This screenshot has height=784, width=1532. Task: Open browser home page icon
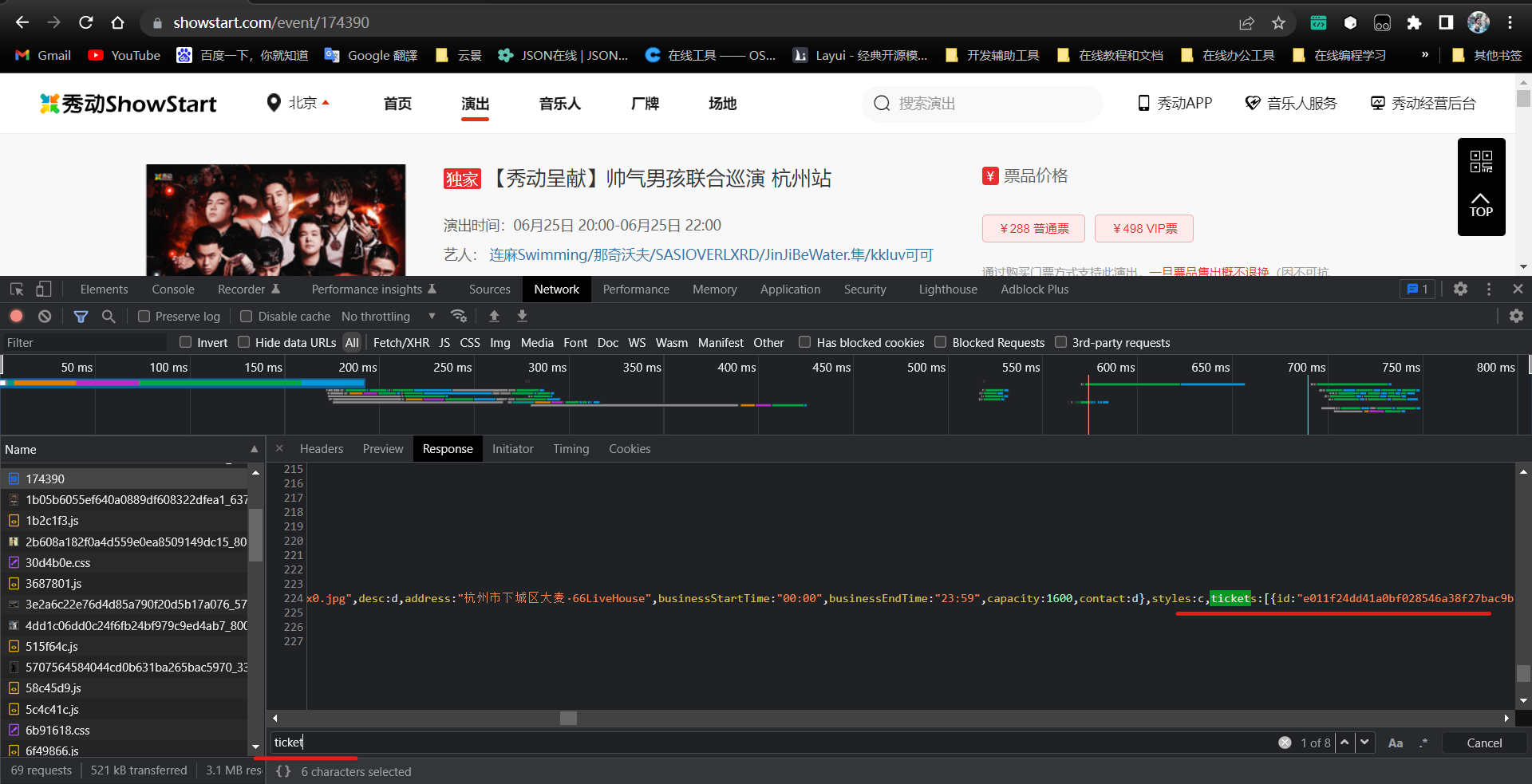pyautogui.click(x=118, y=22)
